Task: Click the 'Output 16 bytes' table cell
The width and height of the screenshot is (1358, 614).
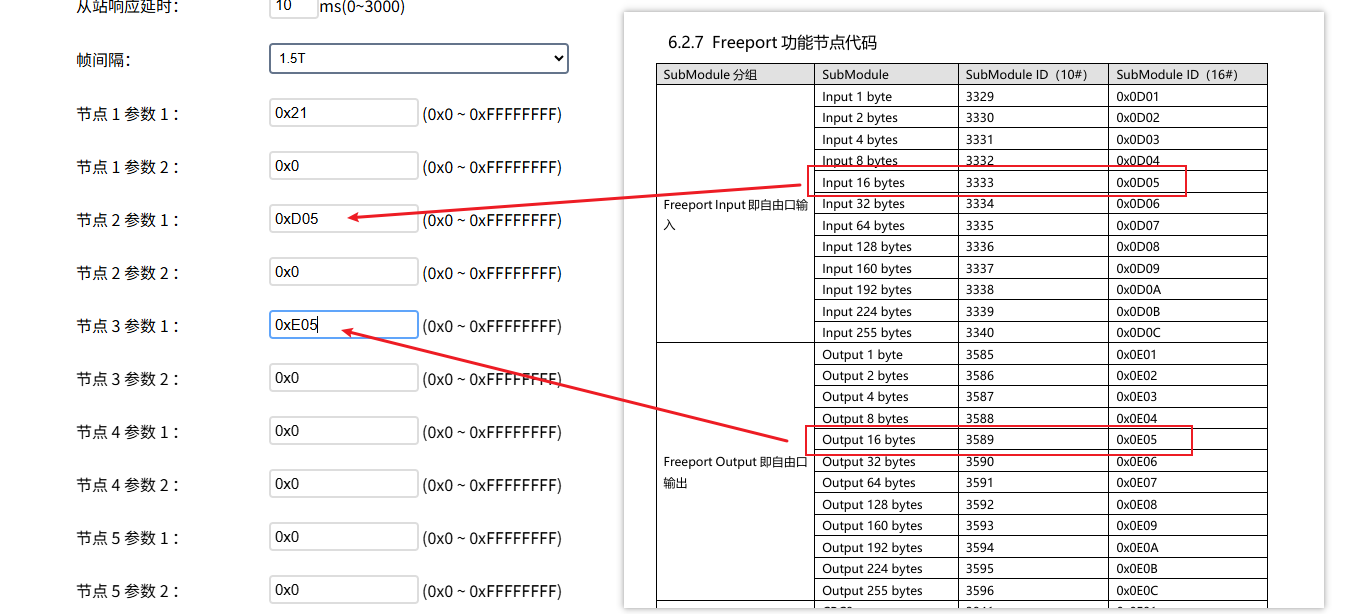Action: [x=868, y=440]
